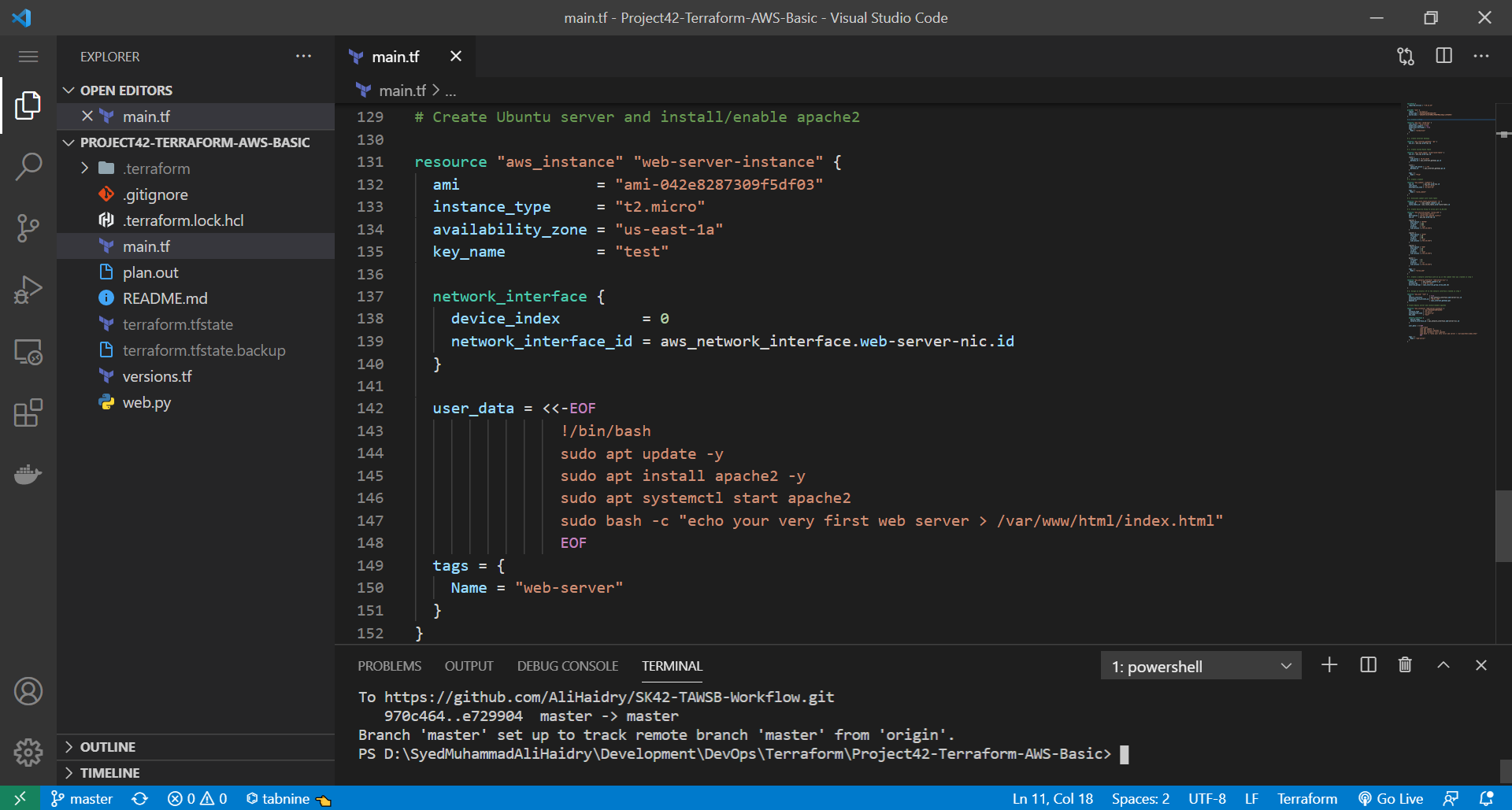Screen dimensions: 1512x810
Task: Synchronize changes icon in status bar
Action: click(x=140, y=798)
